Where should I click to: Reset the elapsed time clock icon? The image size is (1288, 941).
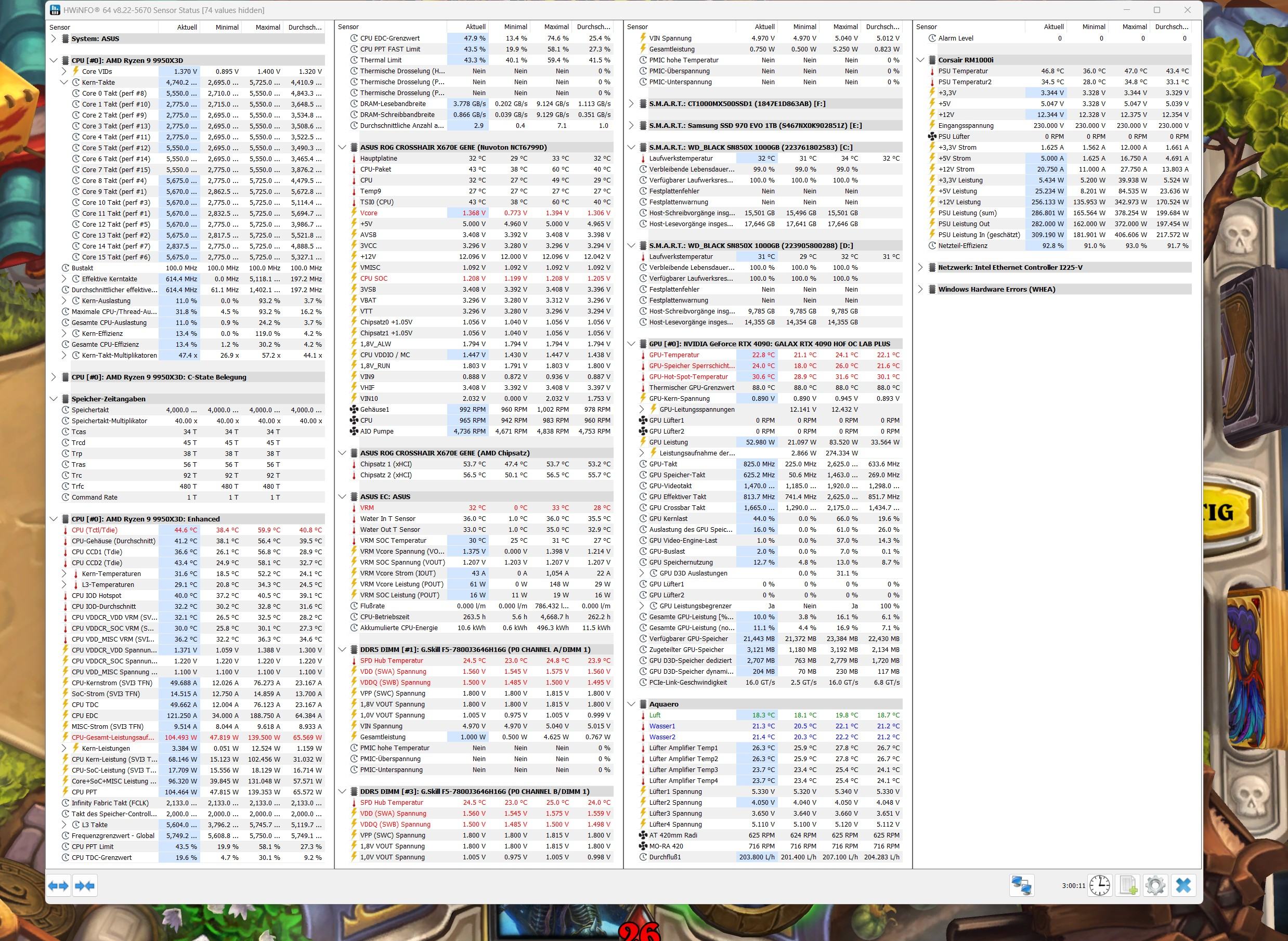click(1099, 886)
